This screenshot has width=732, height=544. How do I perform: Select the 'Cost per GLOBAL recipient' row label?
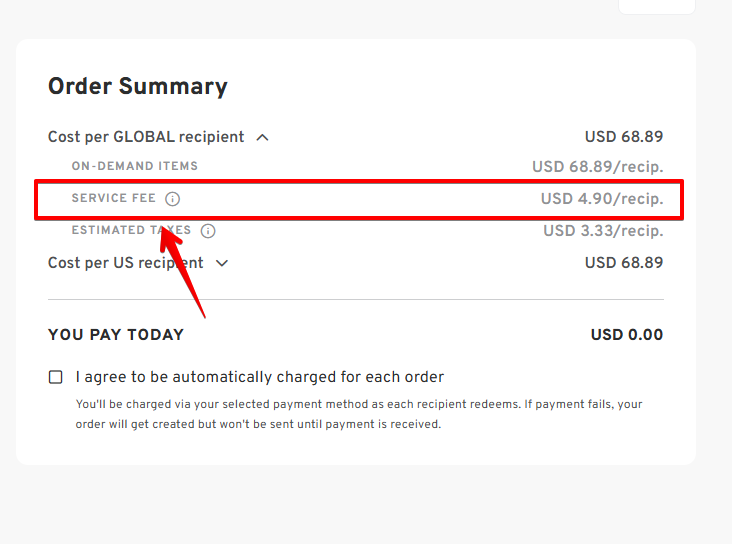(146, 137)
